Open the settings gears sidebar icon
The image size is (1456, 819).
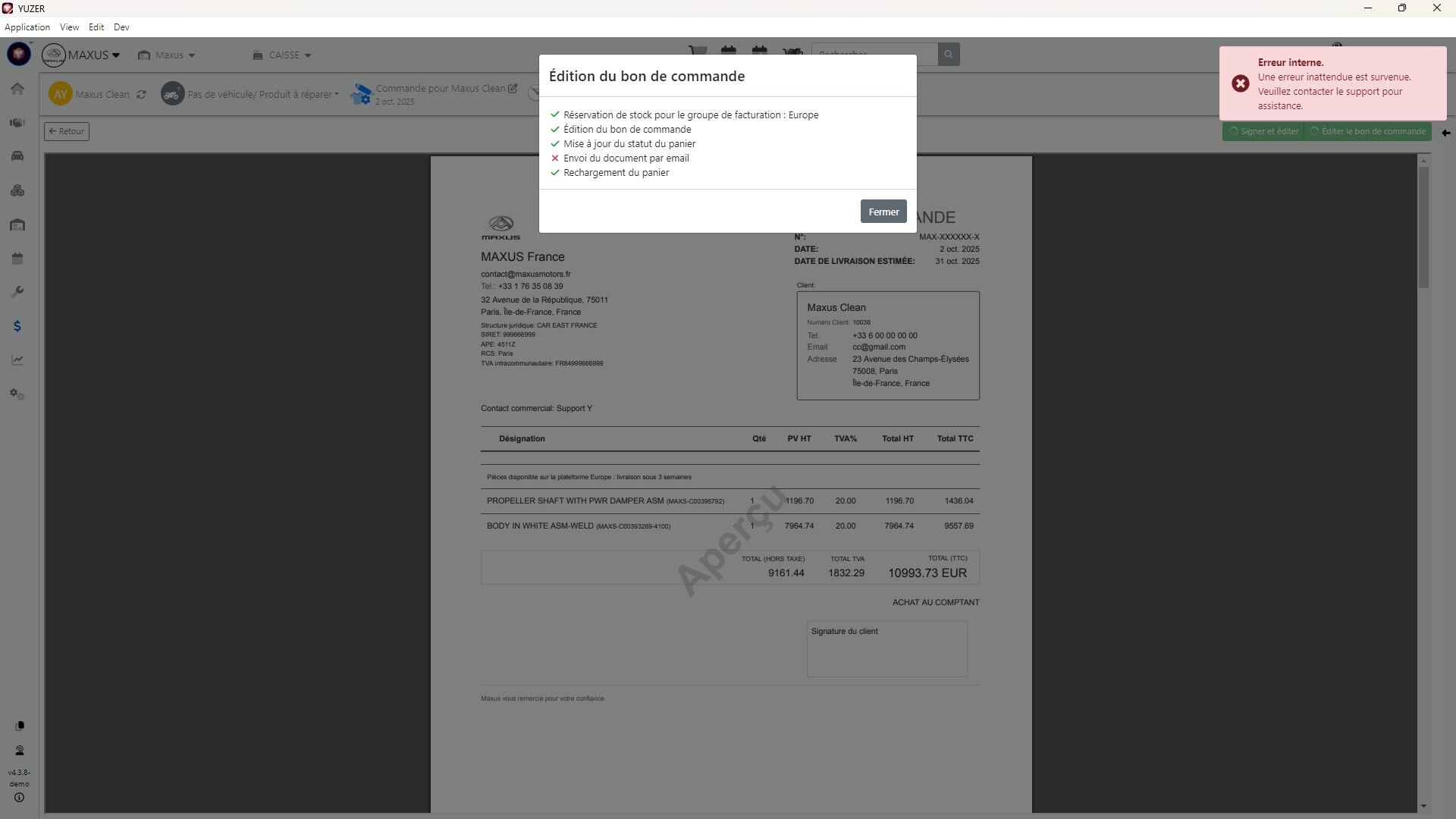pos(17,394)
